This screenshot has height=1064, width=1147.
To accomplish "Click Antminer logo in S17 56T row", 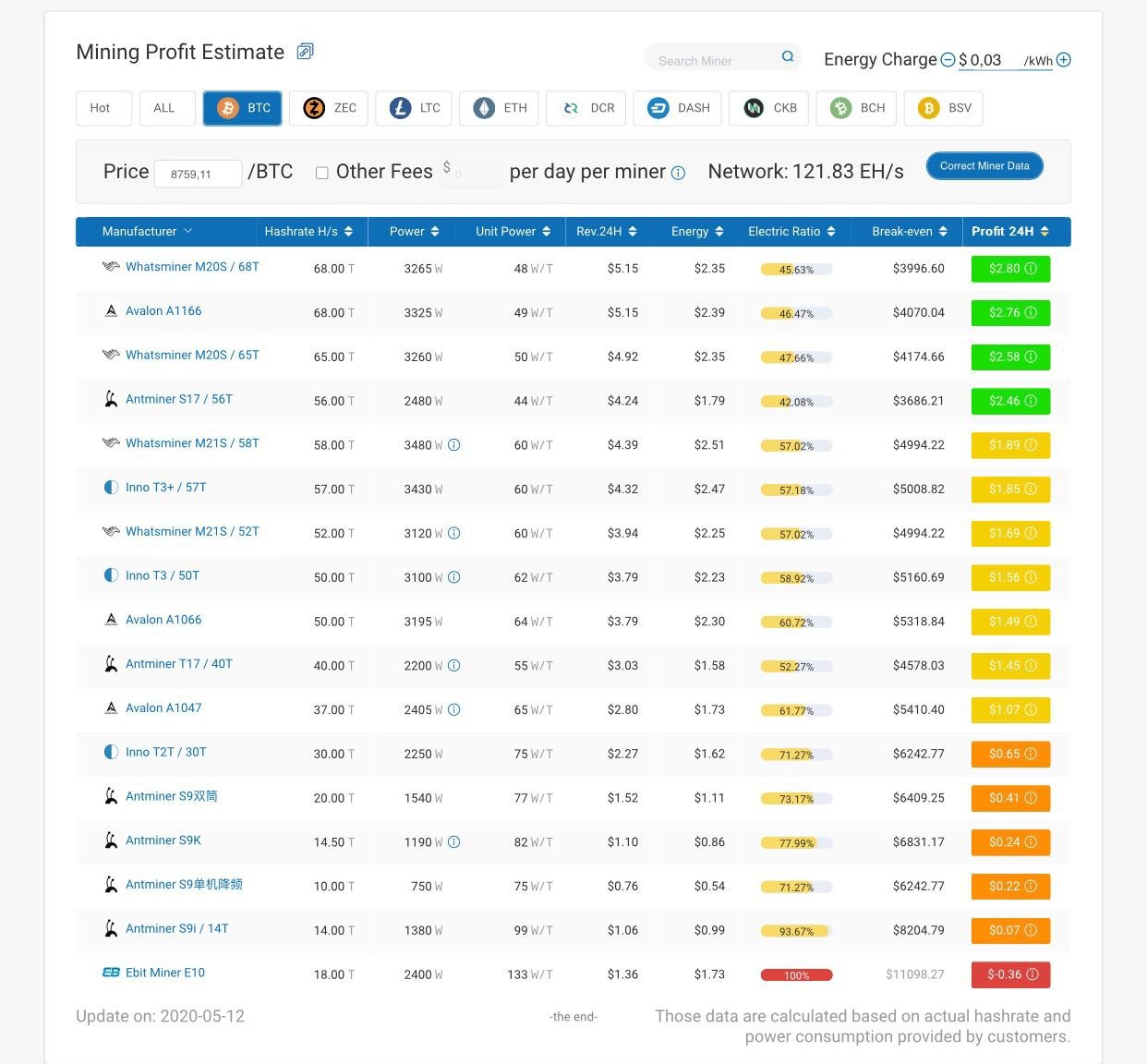I will click(111, 399).
